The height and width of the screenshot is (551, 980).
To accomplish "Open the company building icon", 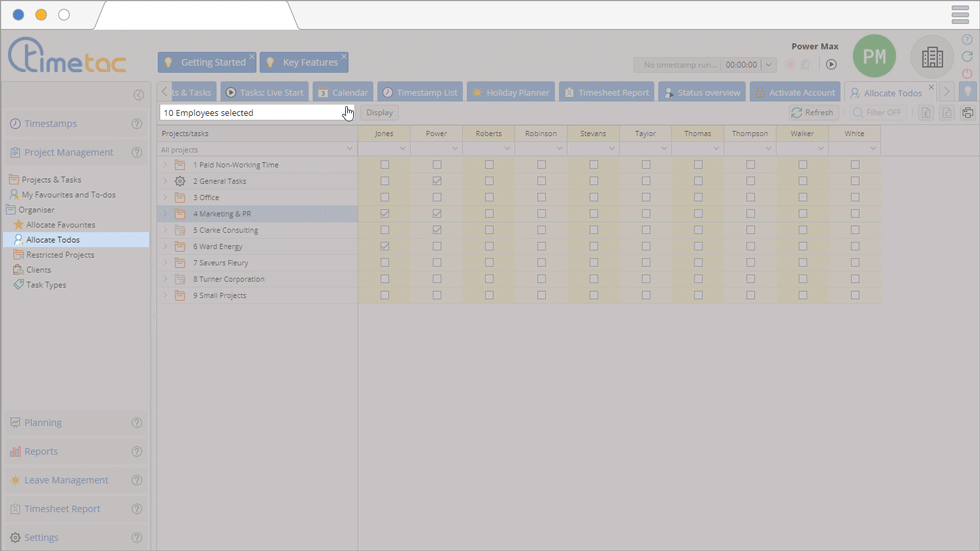I will (932, 57).
